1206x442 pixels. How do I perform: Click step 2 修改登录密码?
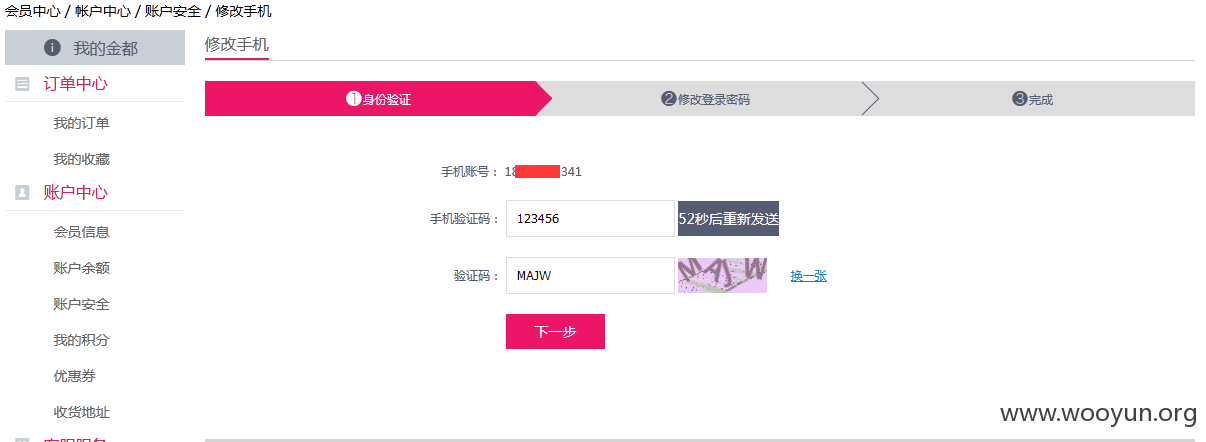pos(705,99)
